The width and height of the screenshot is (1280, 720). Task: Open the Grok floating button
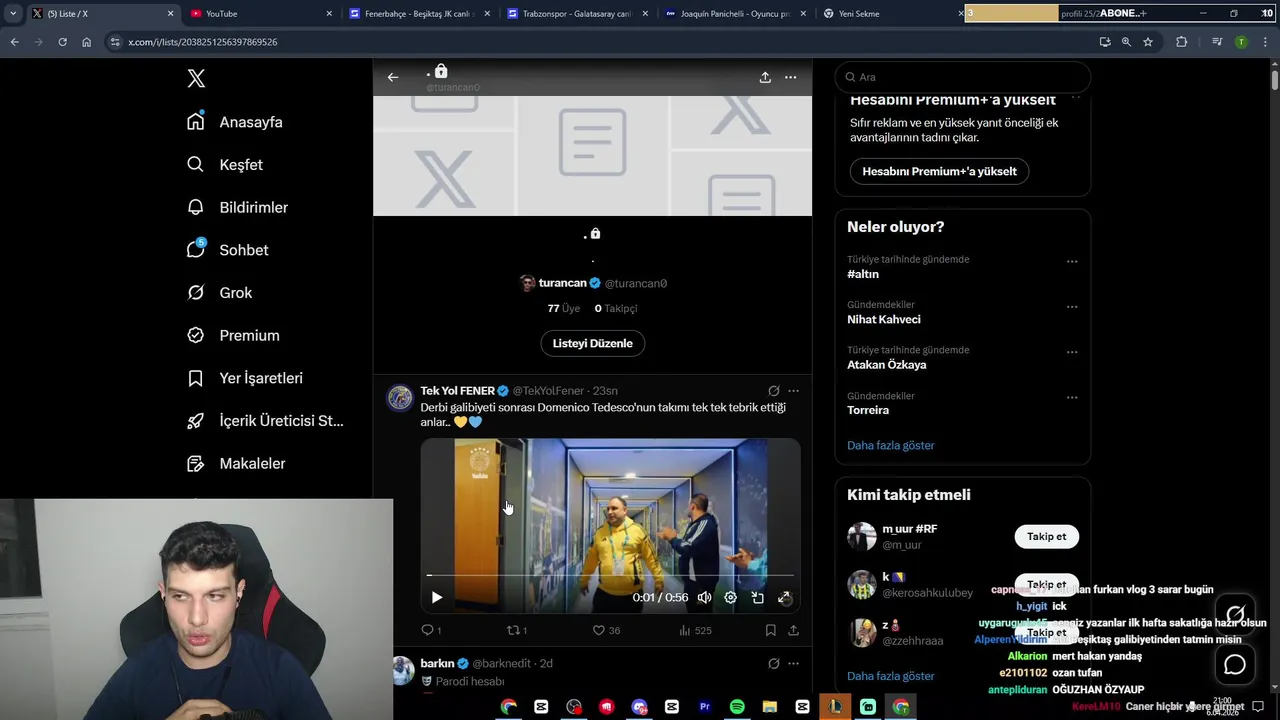click(x=1235, y=614)
